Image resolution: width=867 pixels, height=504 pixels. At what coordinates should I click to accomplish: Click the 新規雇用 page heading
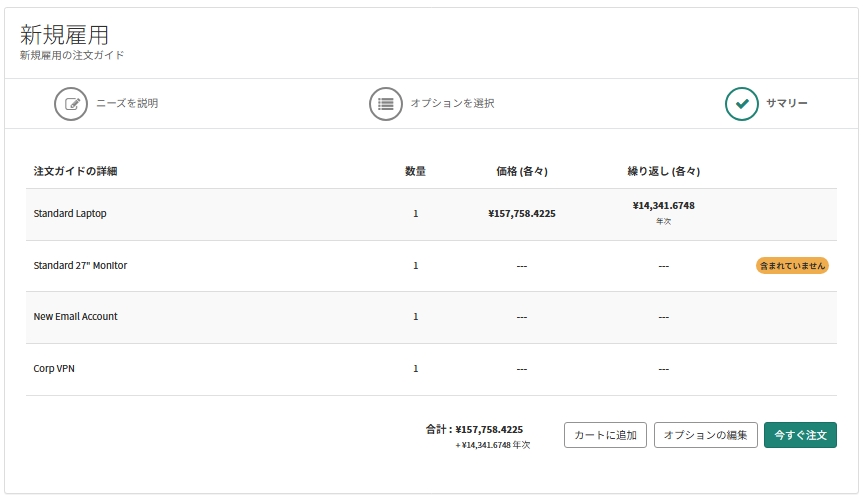64,35
